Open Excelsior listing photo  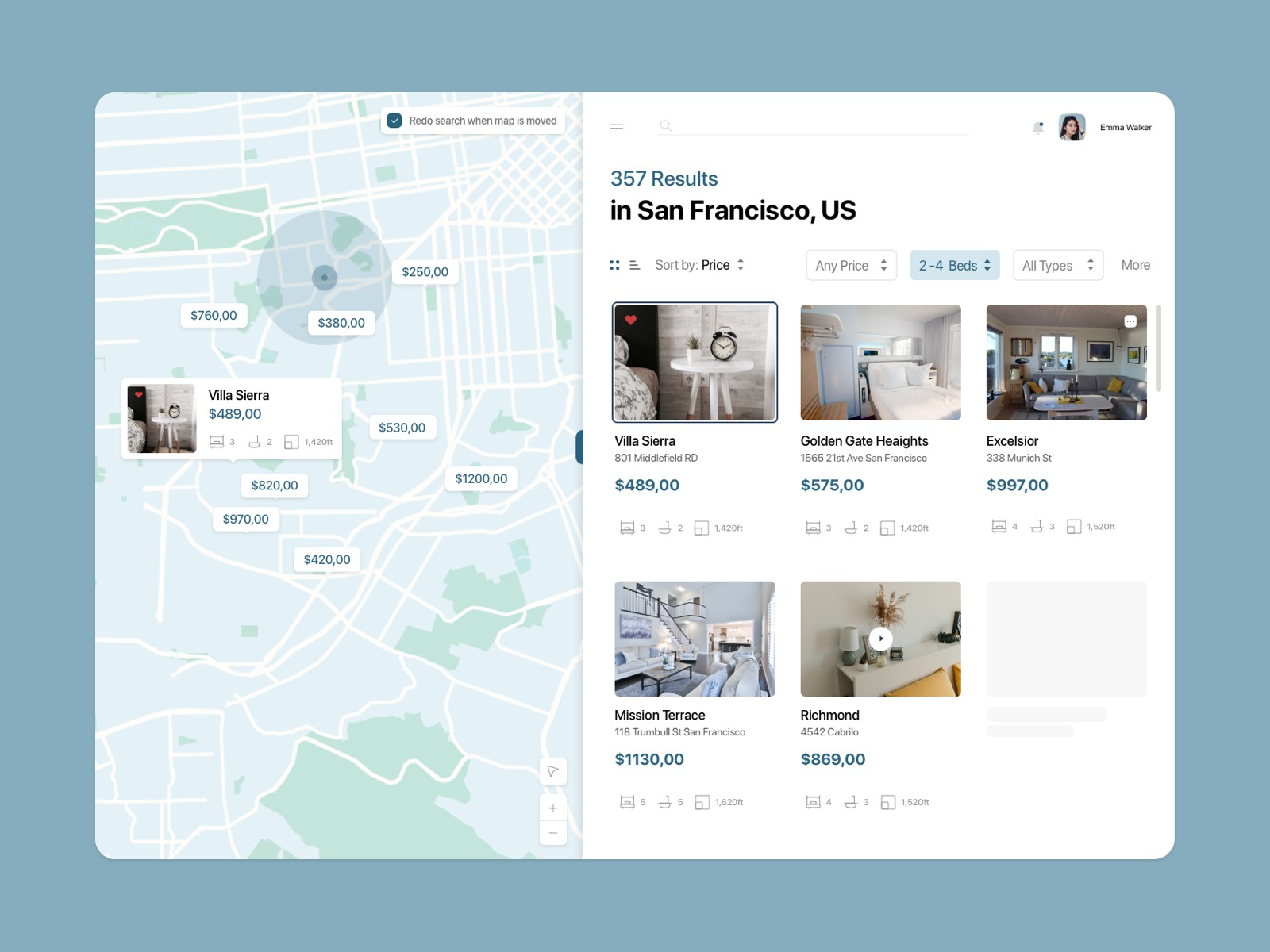[1066, 363]
